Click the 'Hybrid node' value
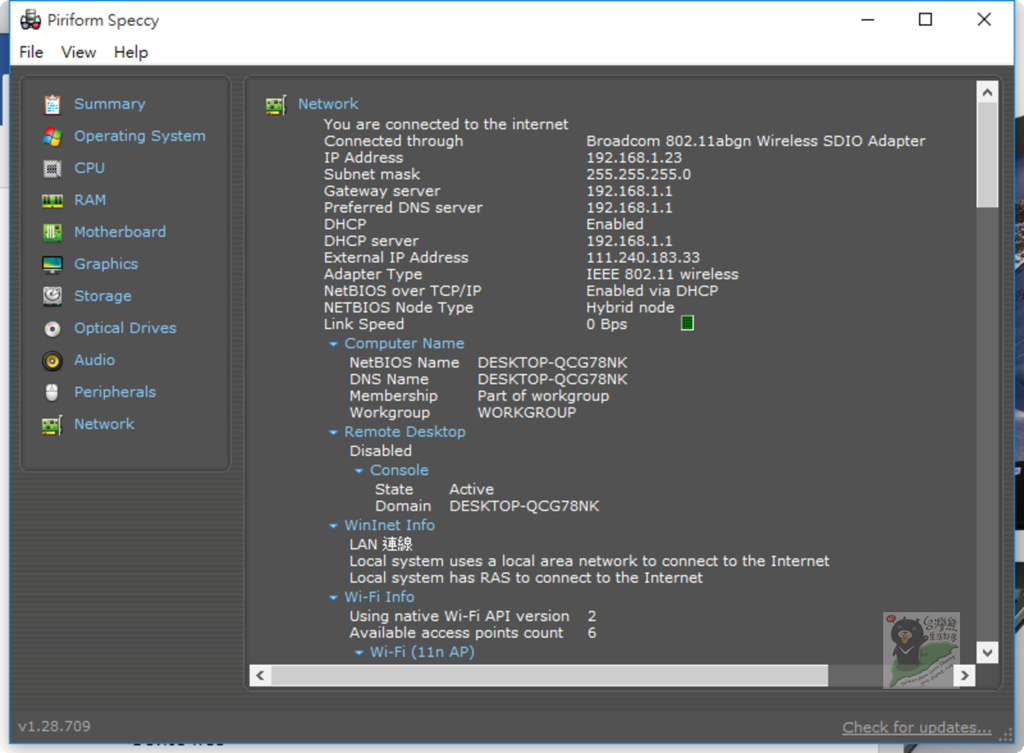The image size is (1024, 753). coord(630,308)
